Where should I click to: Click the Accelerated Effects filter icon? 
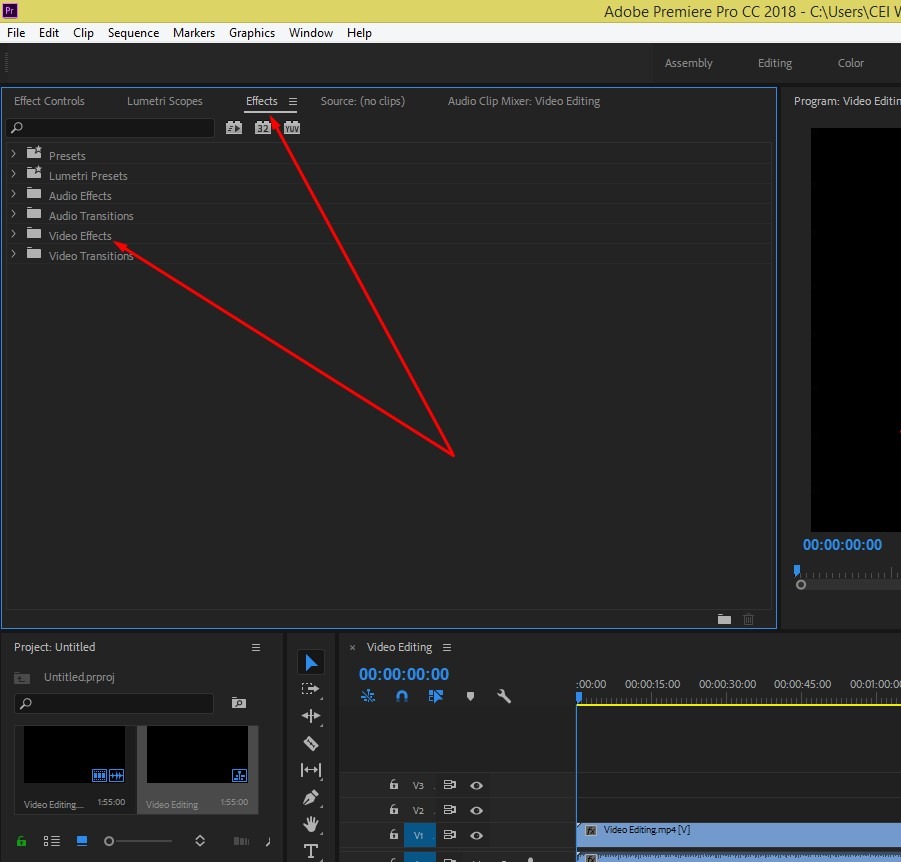click(234, 128)
